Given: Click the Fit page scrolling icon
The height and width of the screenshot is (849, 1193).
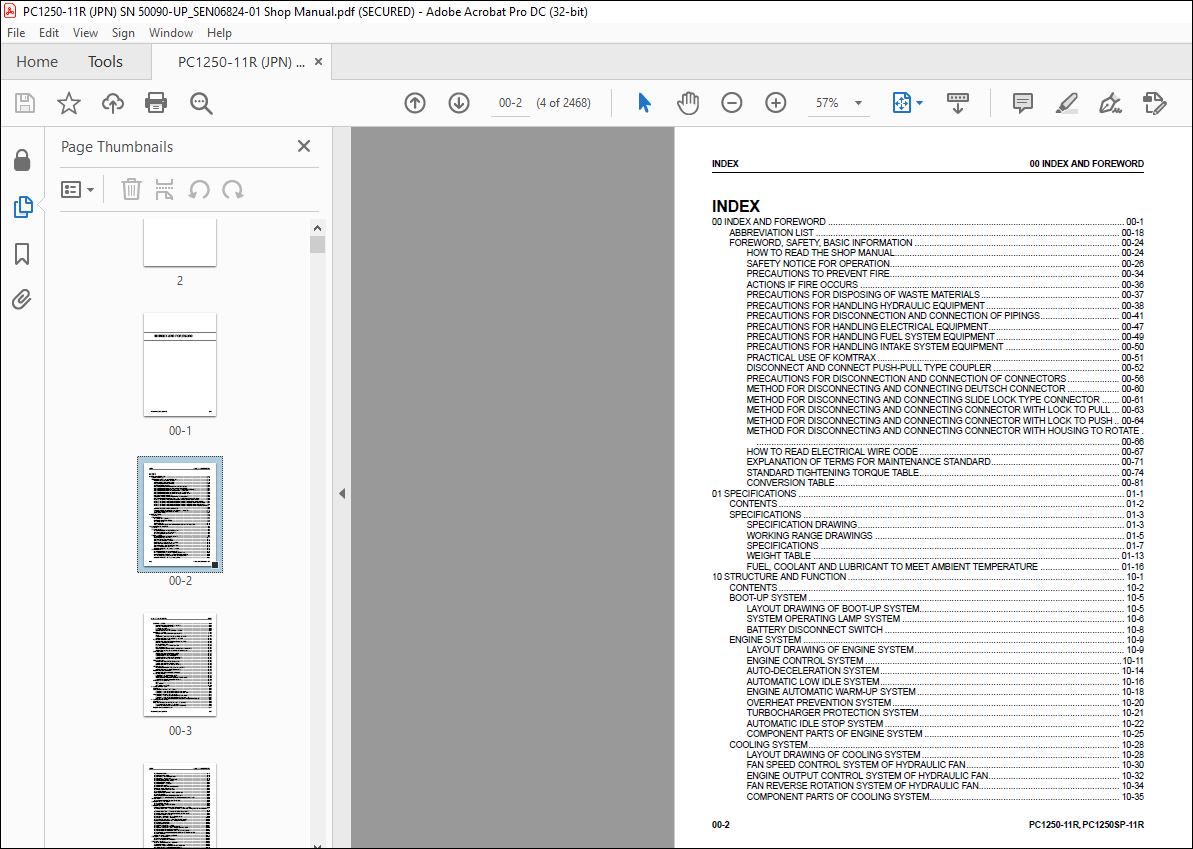Looking at the screenshot, I should pos(902,103).
